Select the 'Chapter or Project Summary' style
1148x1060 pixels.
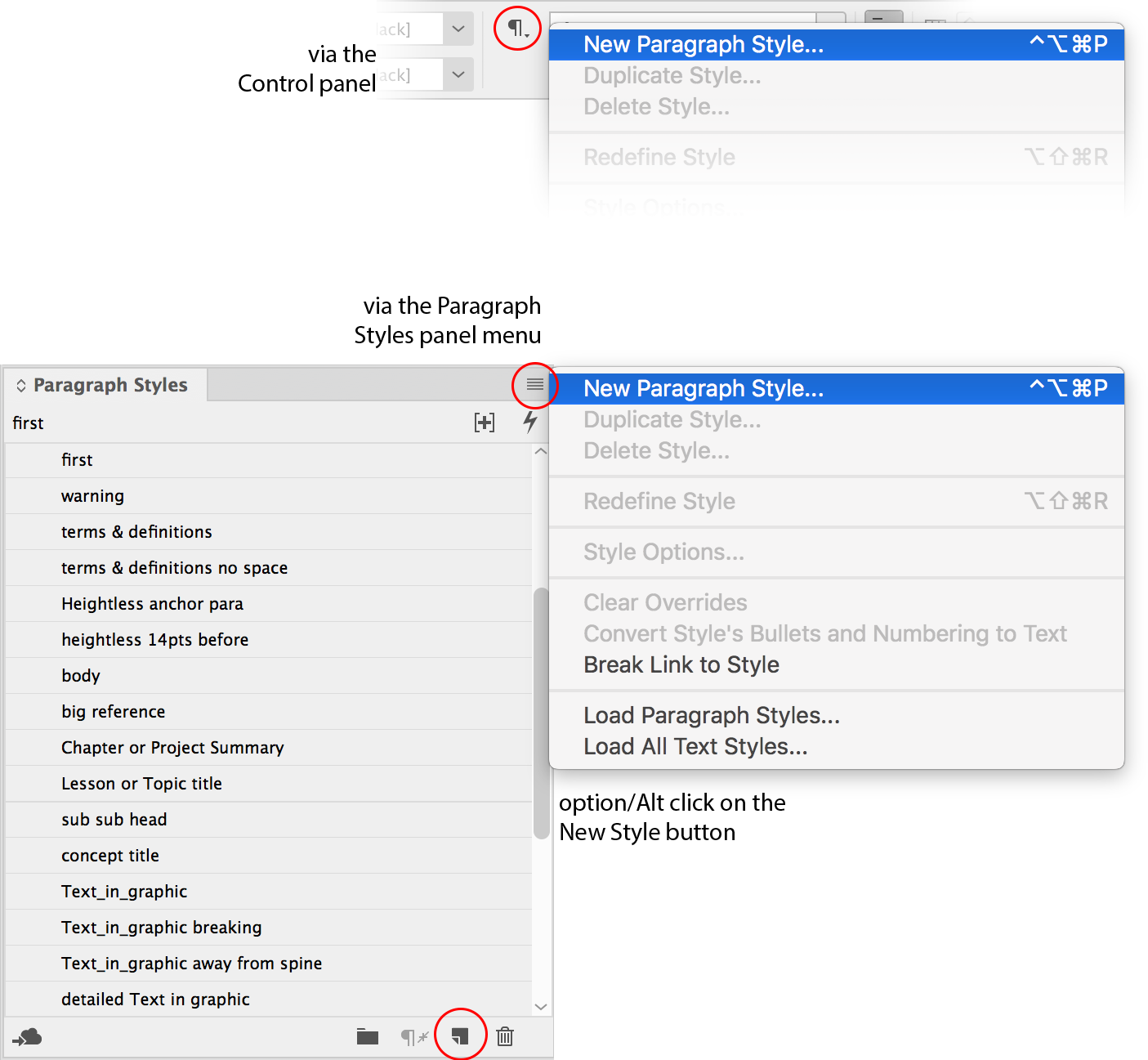tap(172, 748)
